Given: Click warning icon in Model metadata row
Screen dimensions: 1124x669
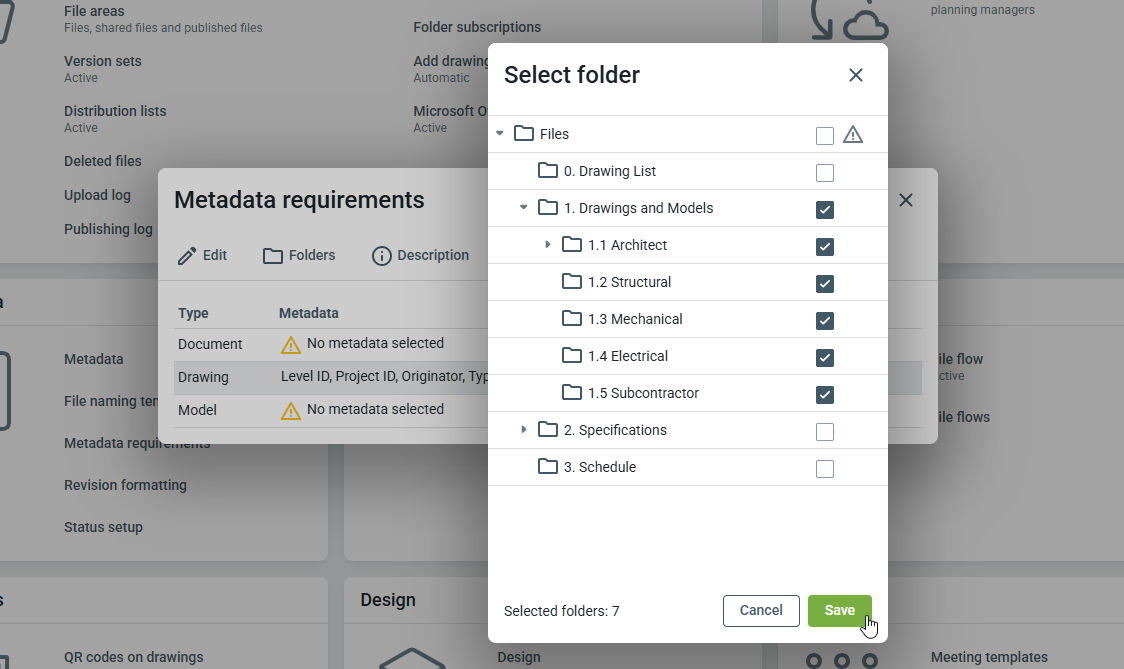Looking at the screenshot, I should click(291, 411).
